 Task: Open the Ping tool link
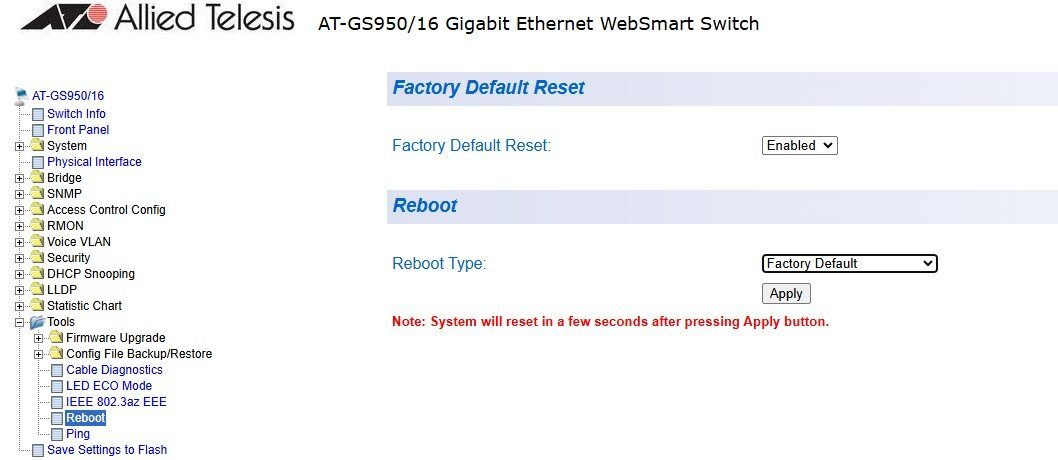[78, 434]
